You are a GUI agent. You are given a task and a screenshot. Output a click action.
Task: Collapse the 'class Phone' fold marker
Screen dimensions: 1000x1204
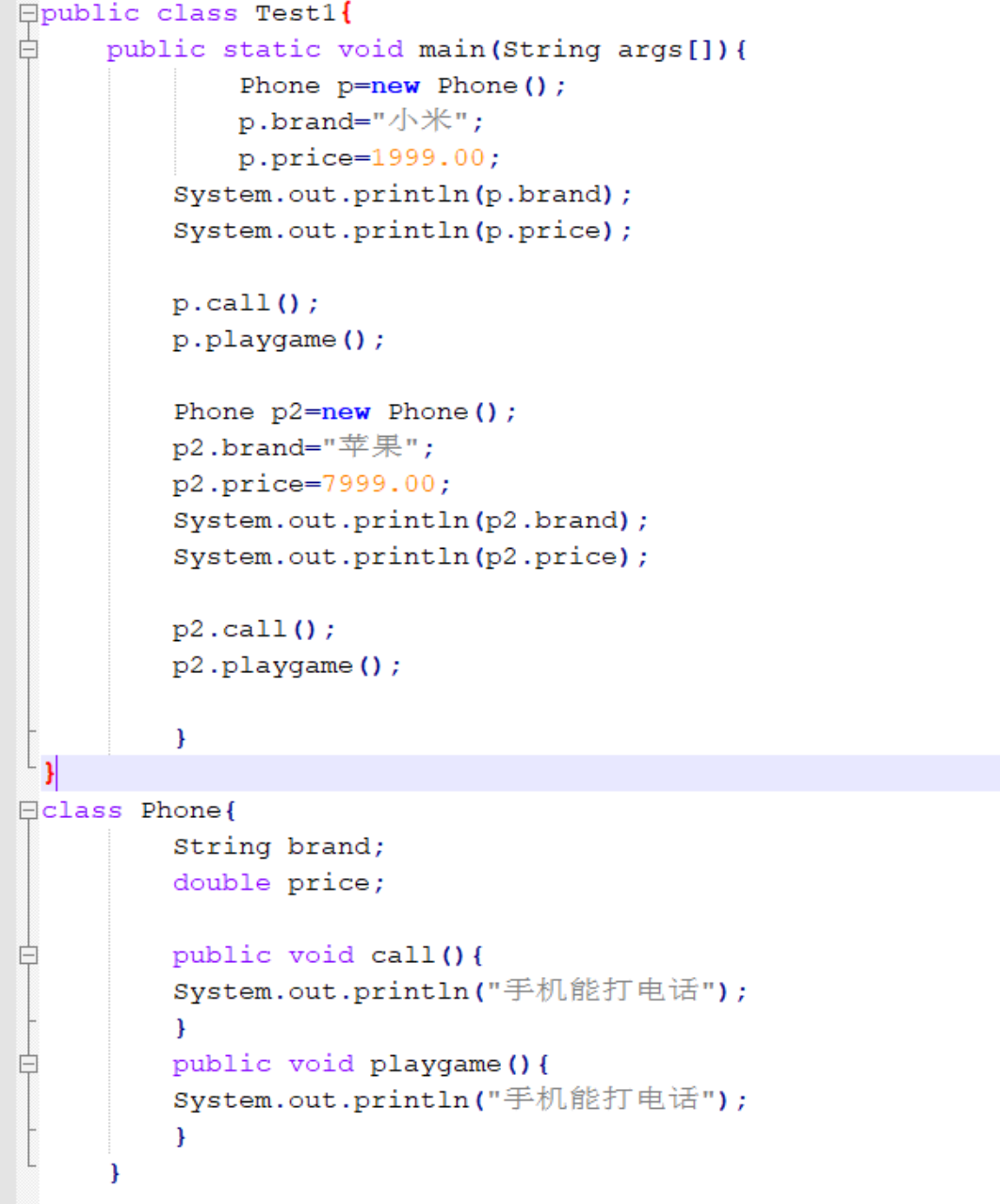pos(28,811)
